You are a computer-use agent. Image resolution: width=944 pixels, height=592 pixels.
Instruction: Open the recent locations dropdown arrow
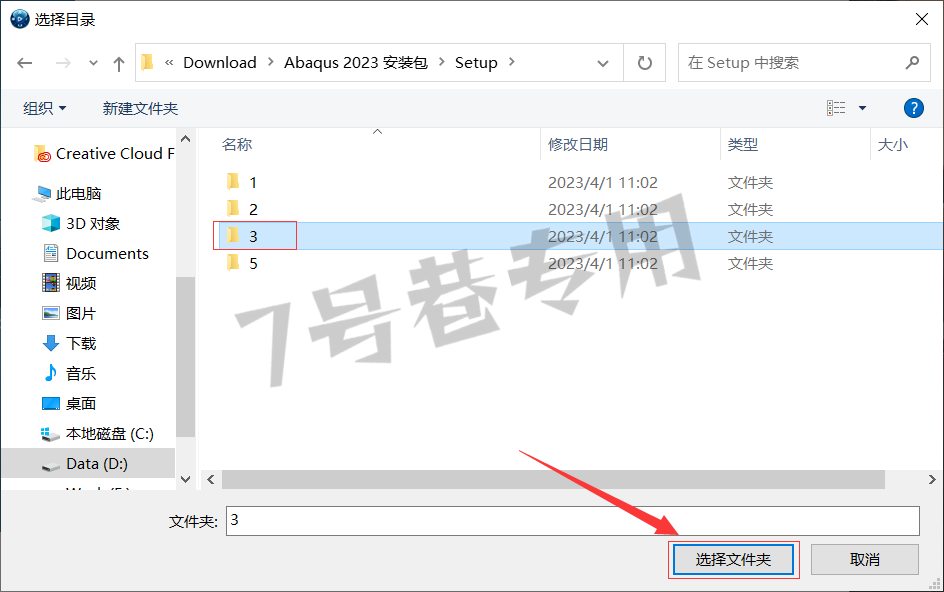[x=93, y=63]
